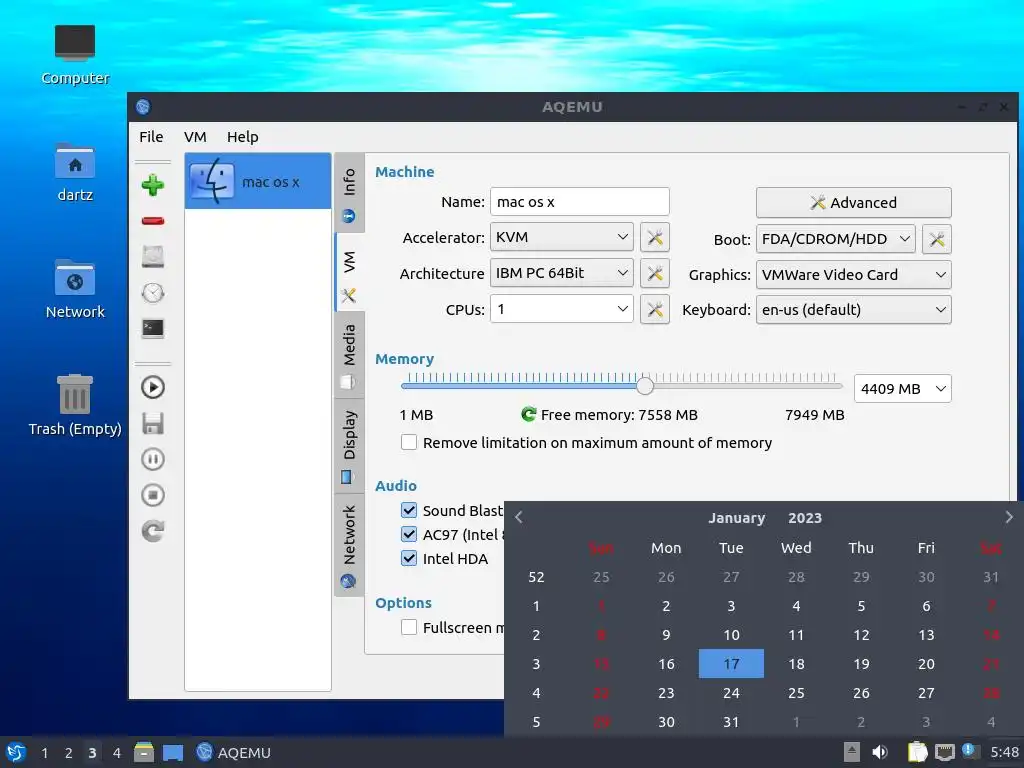
Task: Click the CPUs settings tools icon
Action: tap(655, 310)
